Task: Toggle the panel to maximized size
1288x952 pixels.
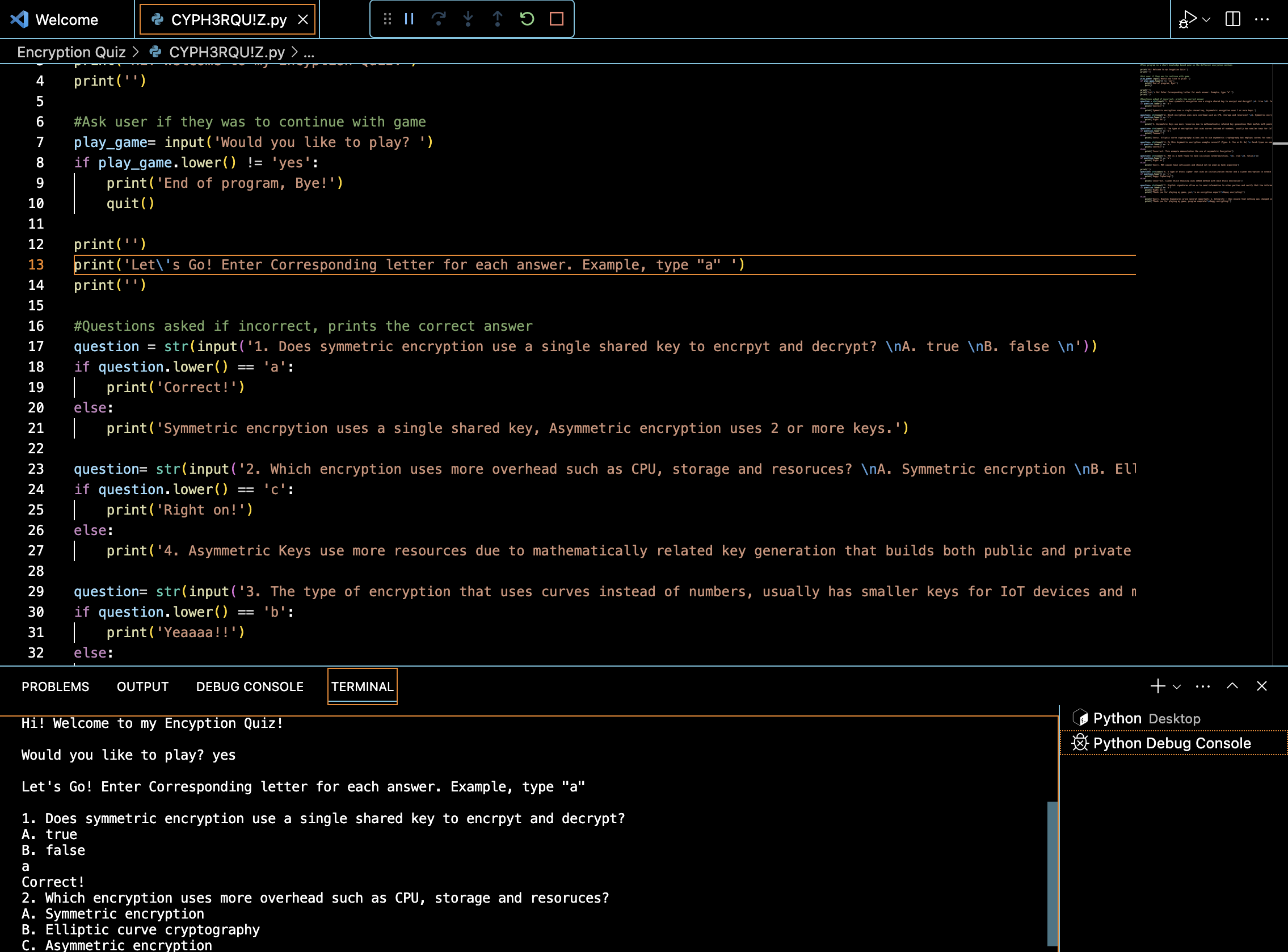Action: 1232,686
